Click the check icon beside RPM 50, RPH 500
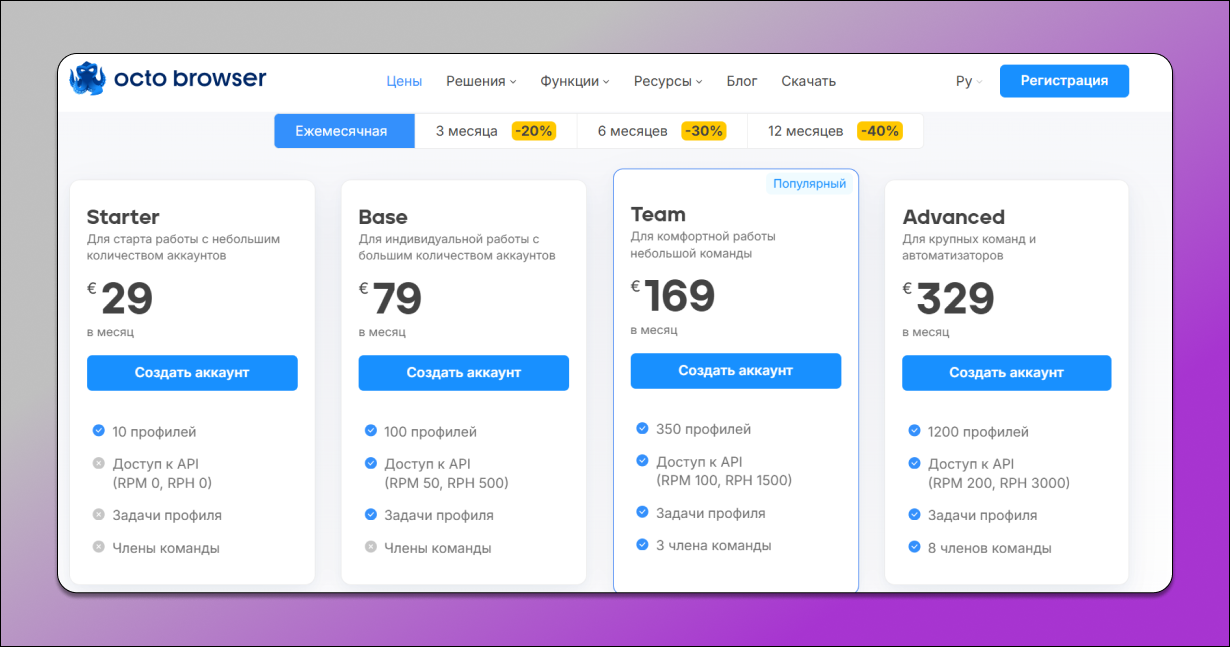 tap(370, 463)
